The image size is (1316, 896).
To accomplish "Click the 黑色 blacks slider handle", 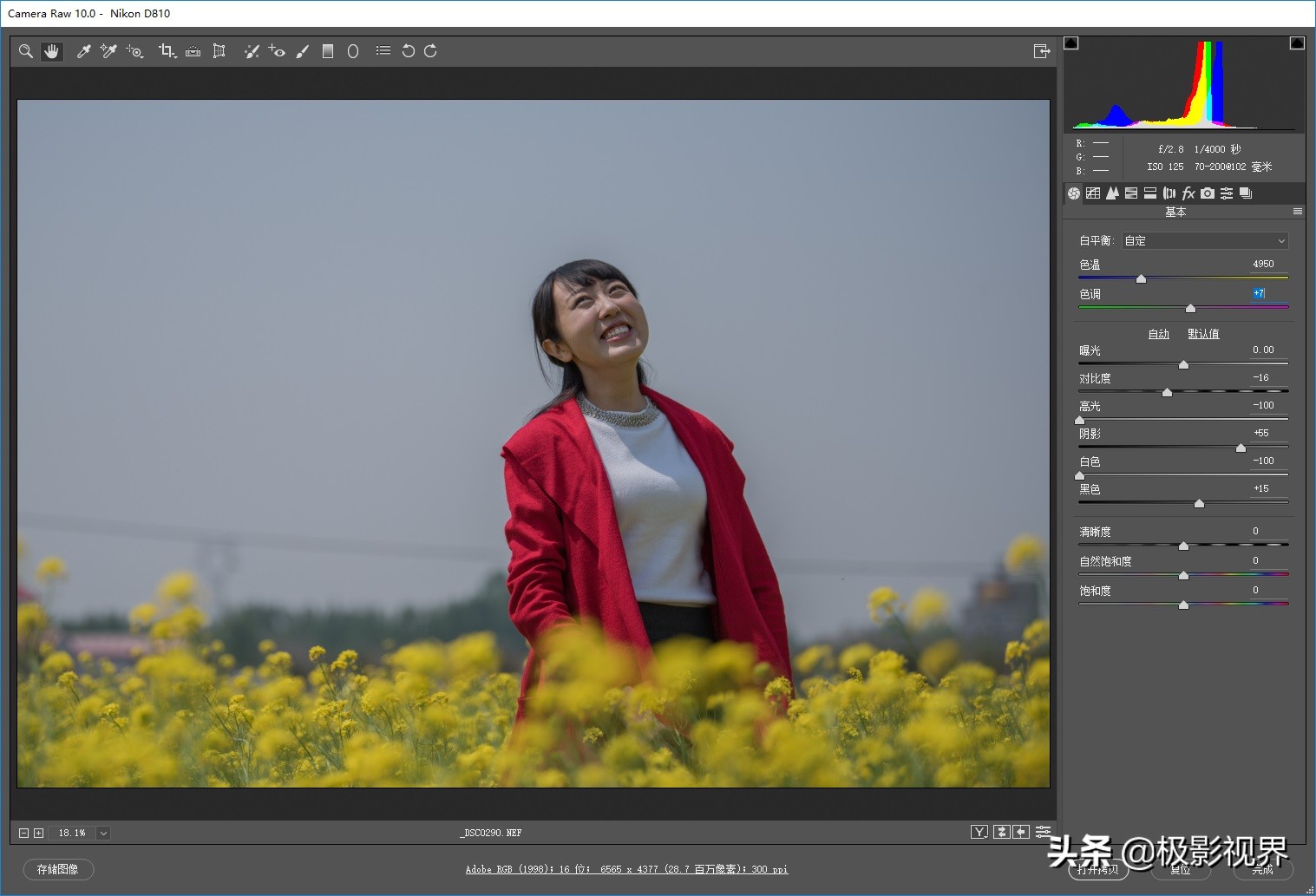I will click(1199, 503).
